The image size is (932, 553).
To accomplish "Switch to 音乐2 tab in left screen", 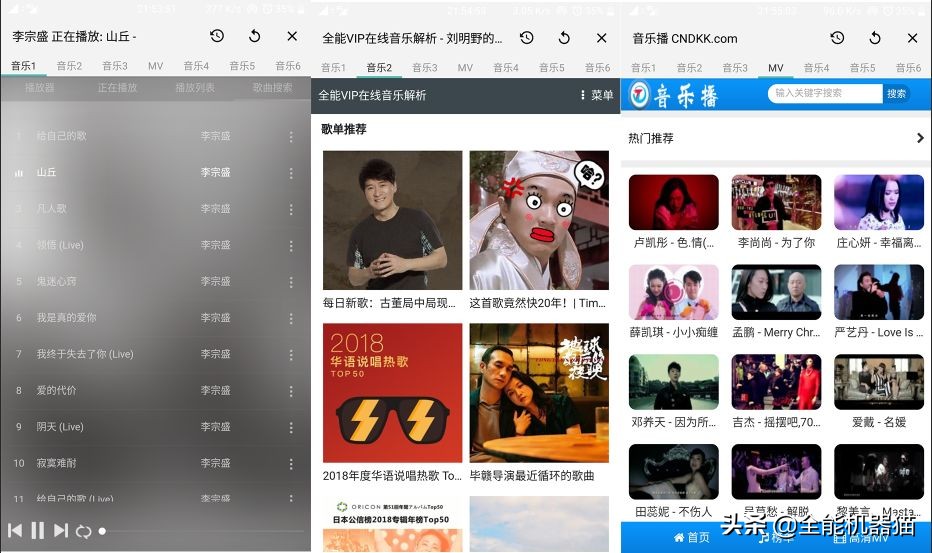I will (69, 65).
